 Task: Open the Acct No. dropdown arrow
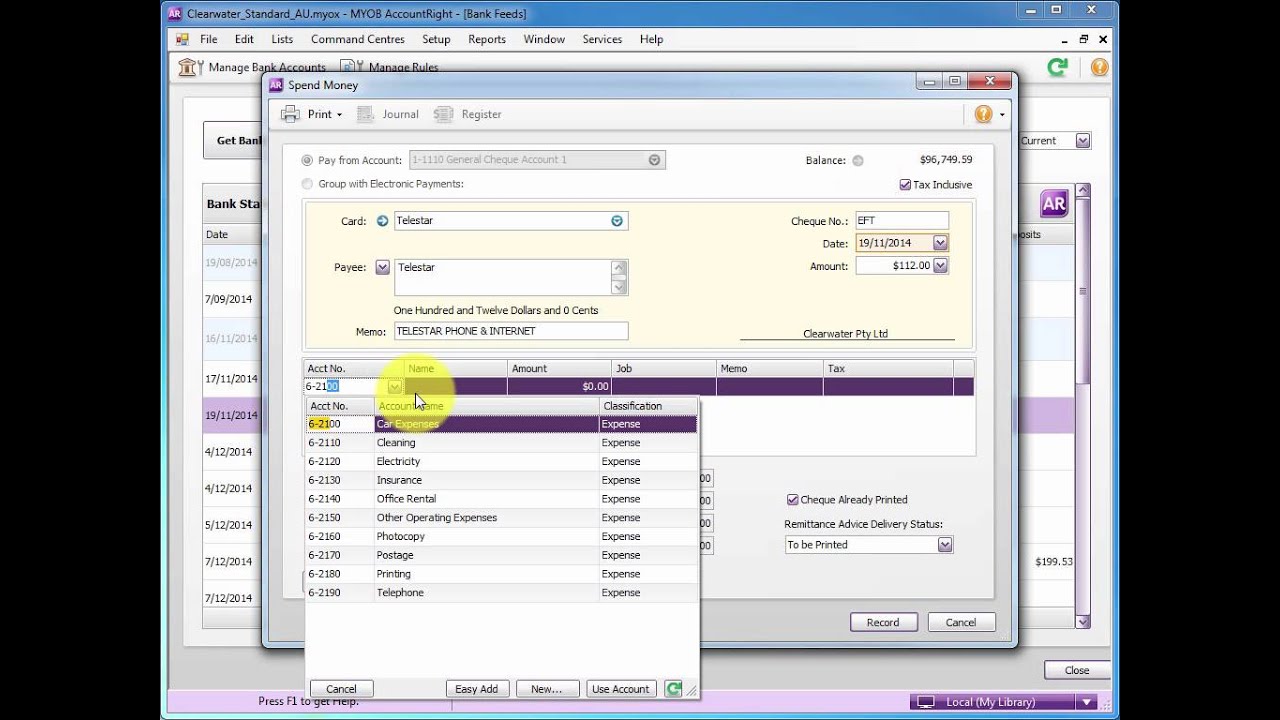tap(395, 387)
